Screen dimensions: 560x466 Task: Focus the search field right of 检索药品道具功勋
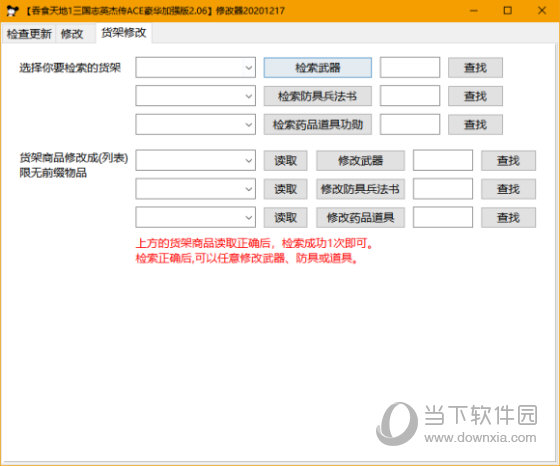410,124
